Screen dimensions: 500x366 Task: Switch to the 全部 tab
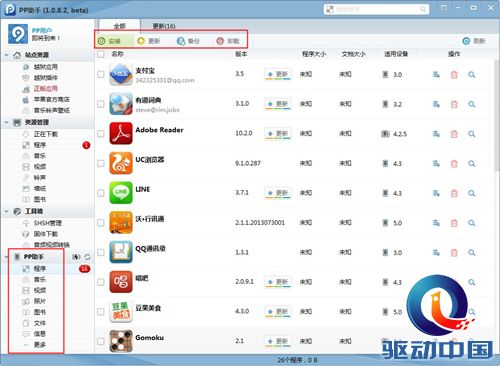coord(119,26)
